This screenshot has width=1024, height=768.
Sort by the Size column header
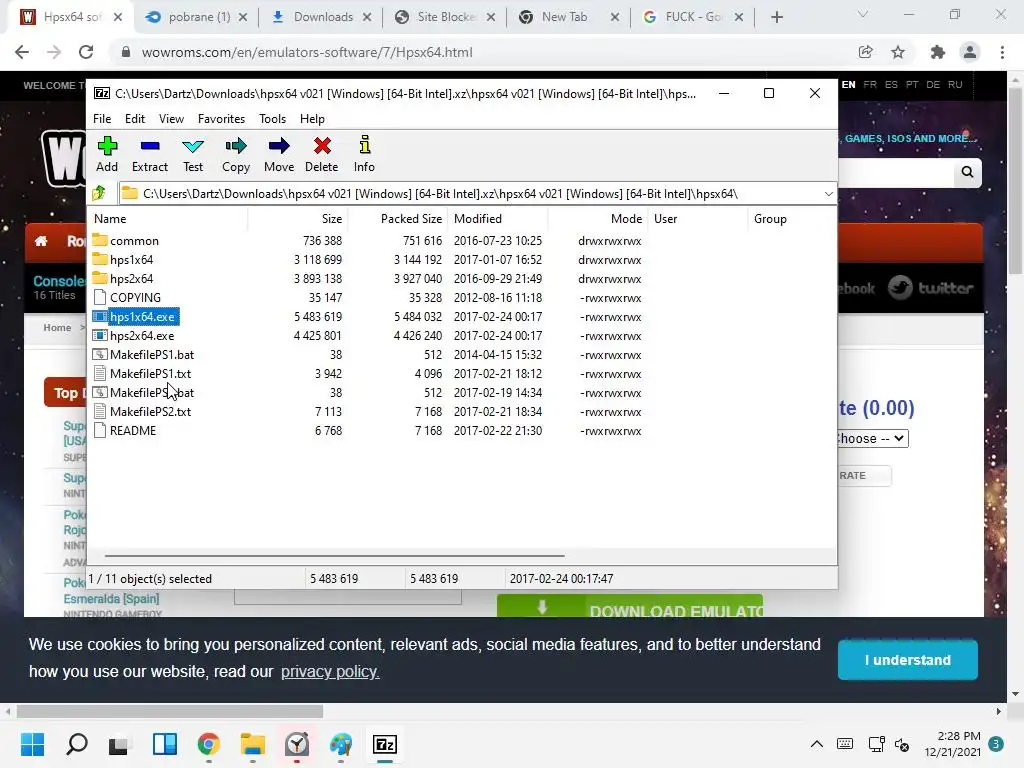pos(298,219)
